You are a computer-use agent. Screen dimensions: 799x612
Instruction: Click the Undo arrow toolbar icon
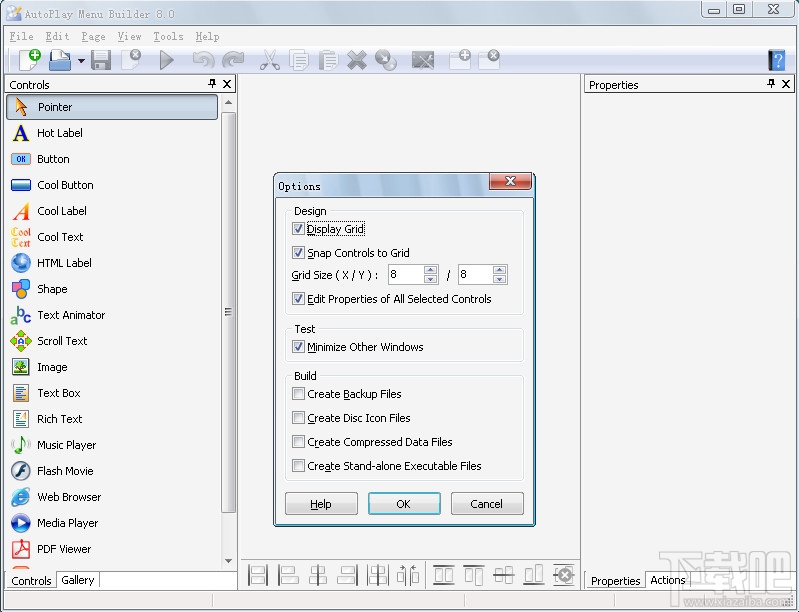coord(203,60)
